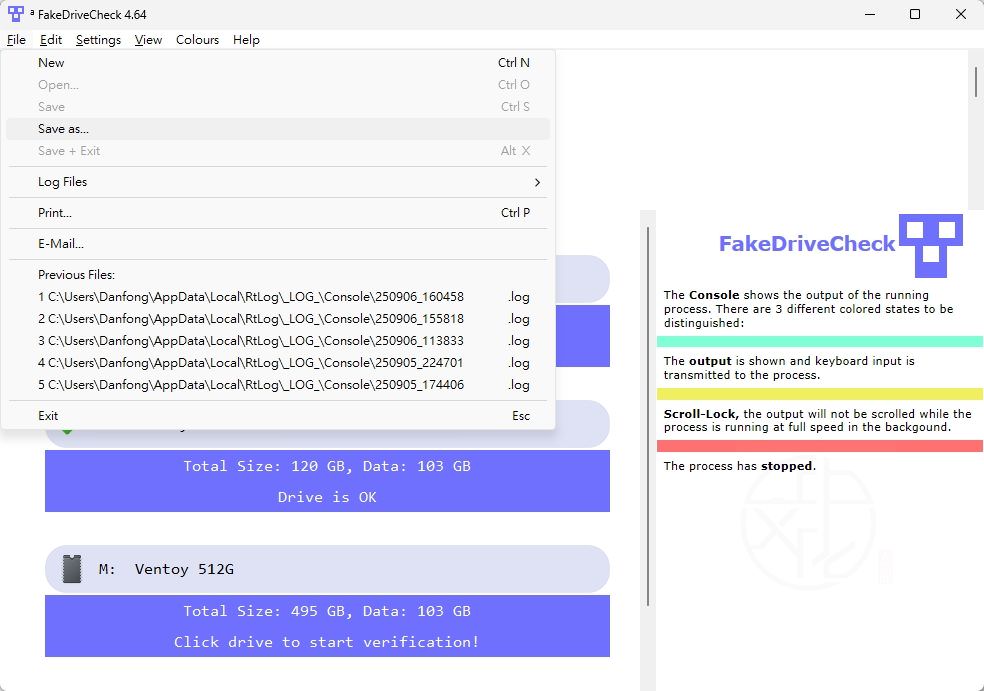
Task: Click 'Total Size: 495 GB, Data: 103 GB'
Action: coord(327,611)
